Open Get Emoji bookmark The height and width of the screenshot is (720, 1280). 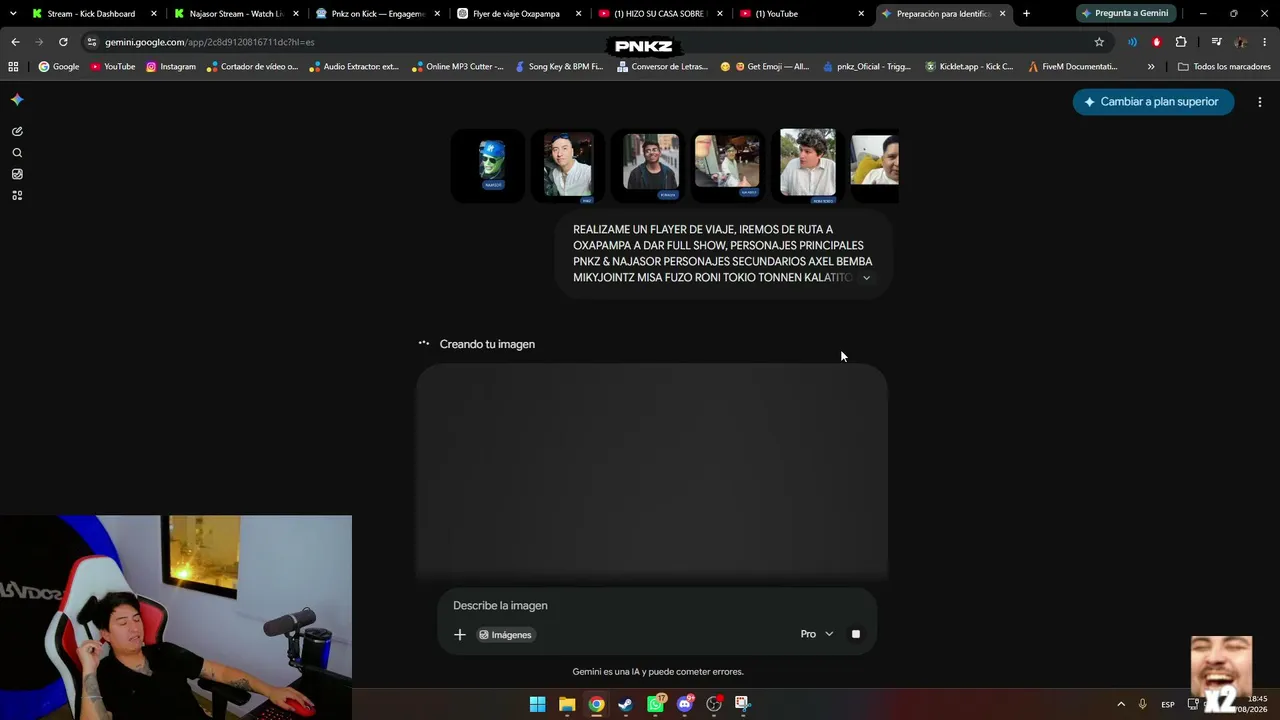coord(765,67)
